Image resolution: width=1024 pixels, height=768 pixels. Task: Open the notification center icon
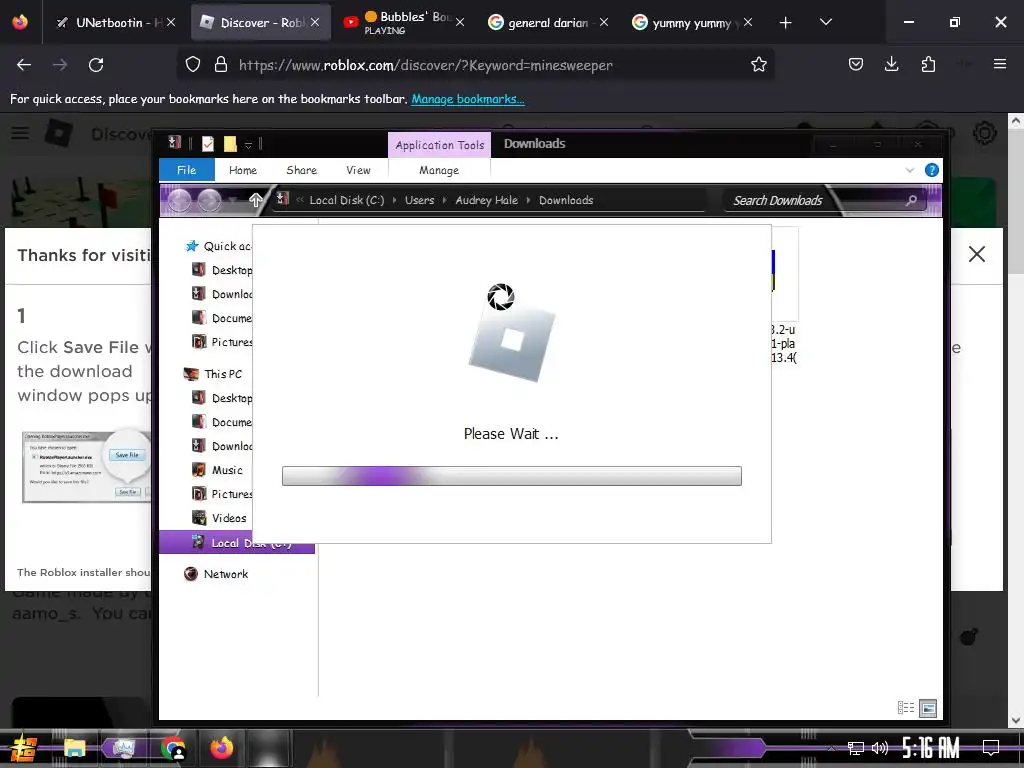click(x=991, y=748)
